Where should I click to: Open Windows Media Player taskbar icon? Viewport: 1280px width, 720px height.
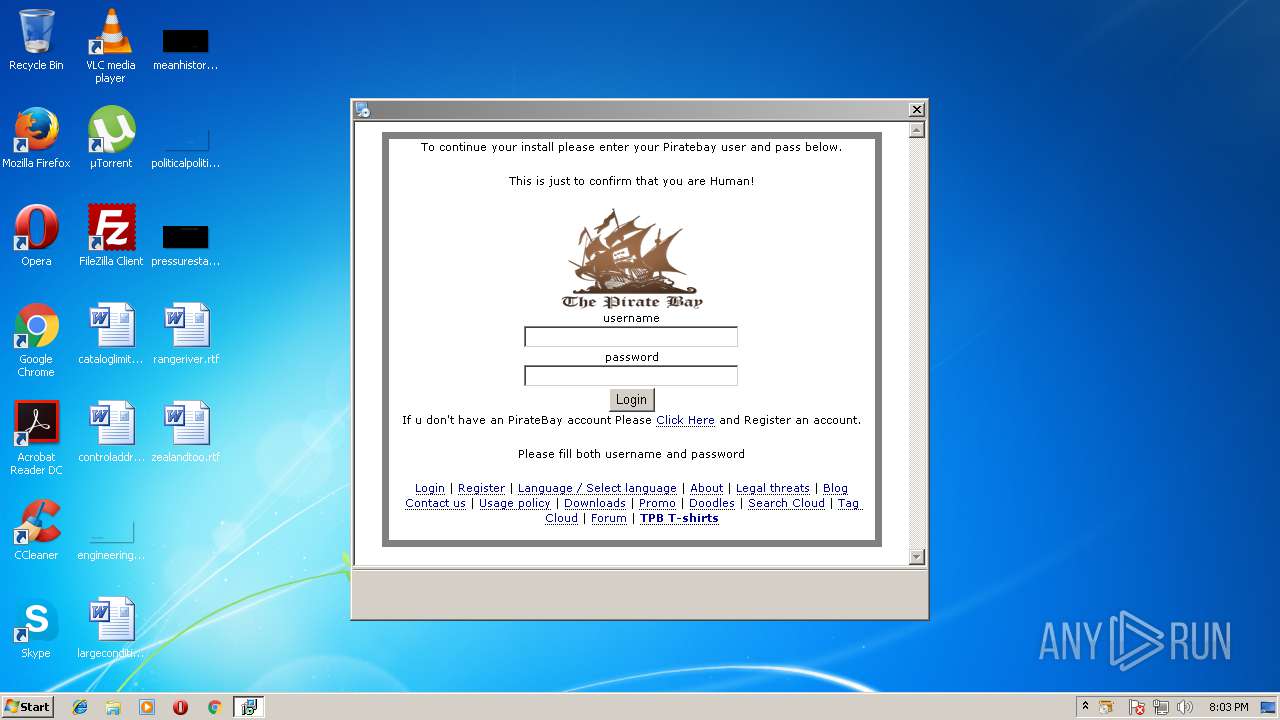[147, 707]
